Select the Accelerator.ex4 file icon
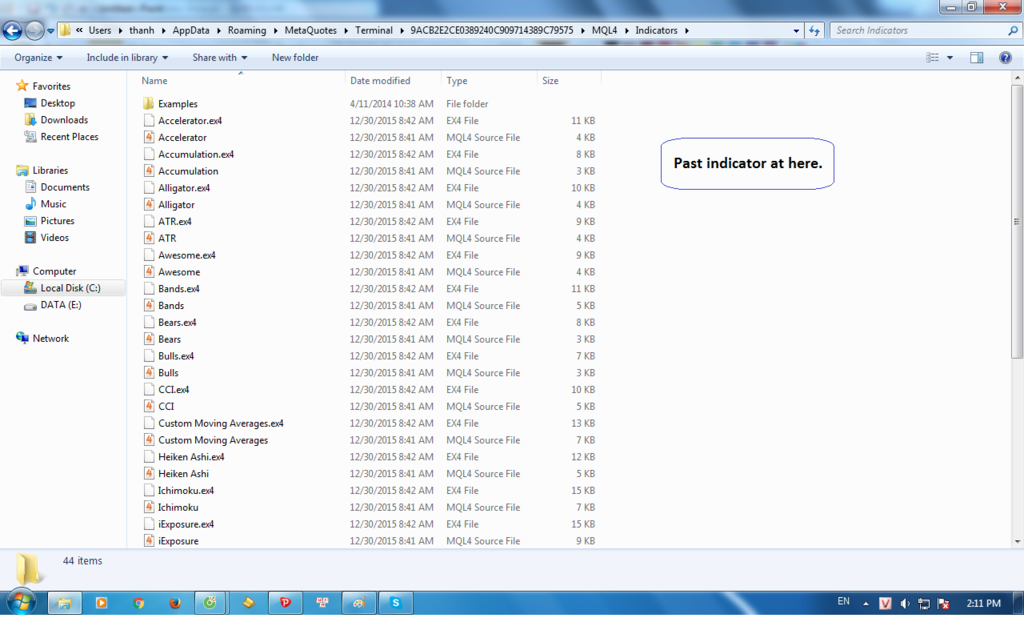 click(x=149, y=121)
